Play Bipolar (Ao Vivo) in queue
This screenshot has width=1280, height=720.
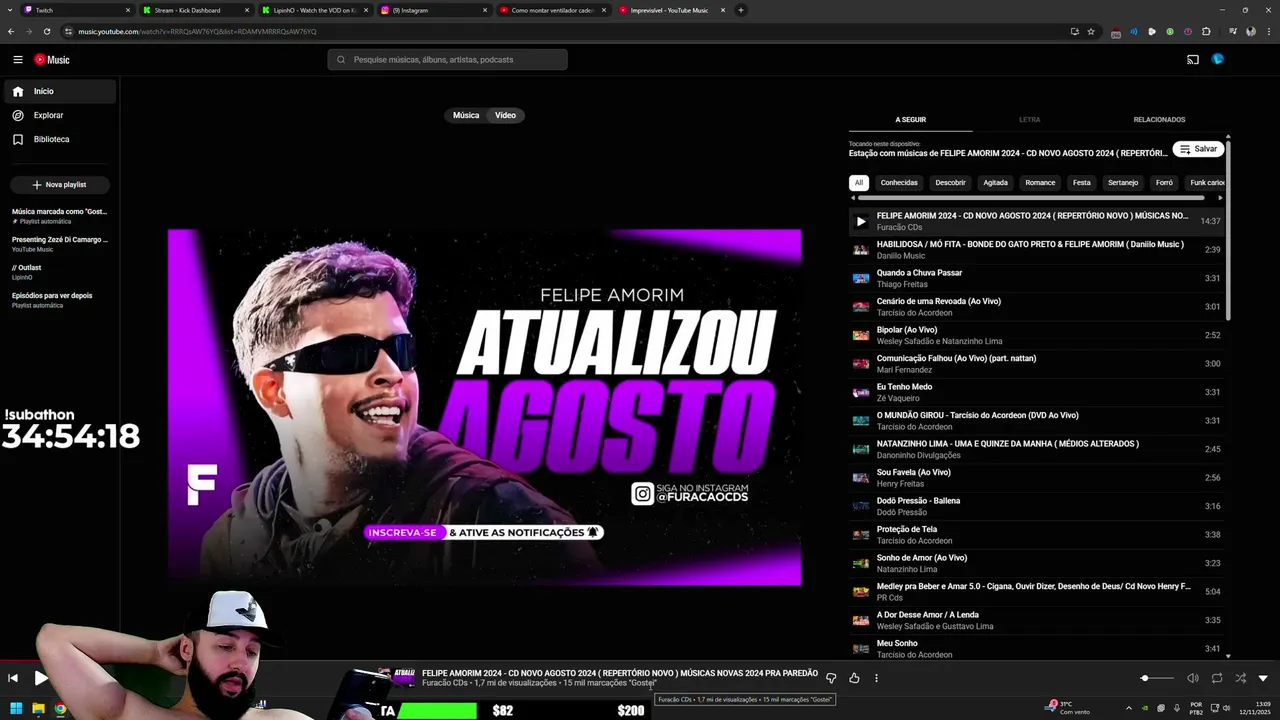1036,335
